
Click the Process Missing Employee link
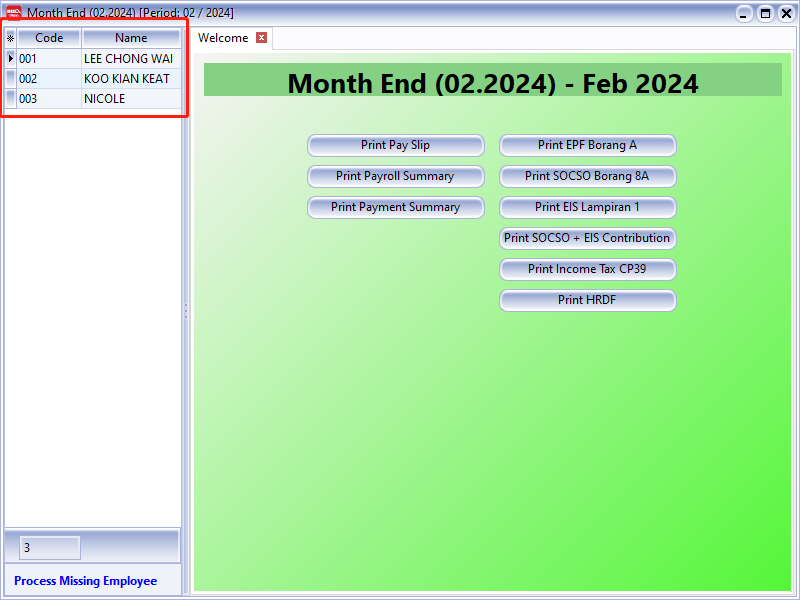pyautogui.click(x=86, y=581)
